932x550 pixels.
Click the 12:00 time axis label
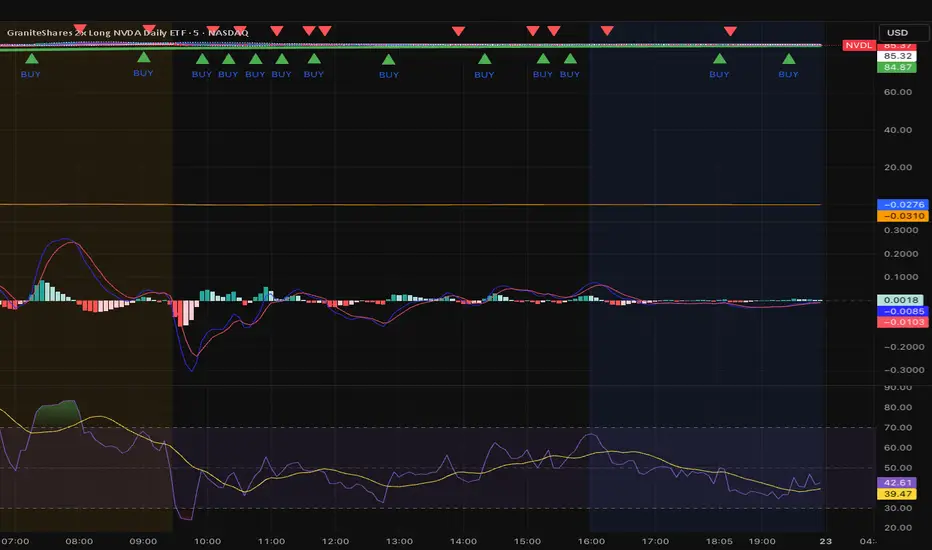(x=335, y=540)
